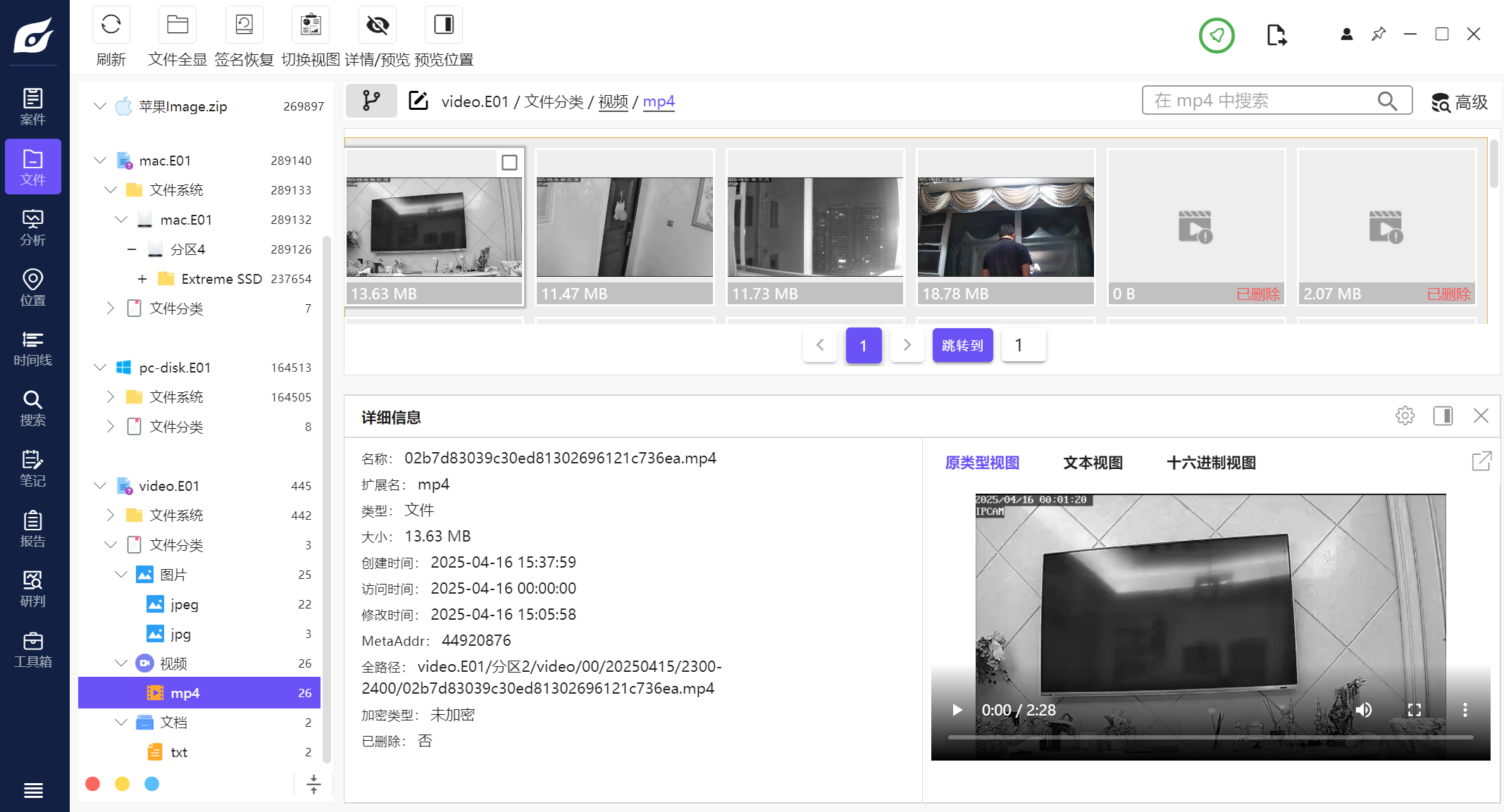Toggle the details panel layout icon
1504x812 pixels.
tap(1443, 416)
